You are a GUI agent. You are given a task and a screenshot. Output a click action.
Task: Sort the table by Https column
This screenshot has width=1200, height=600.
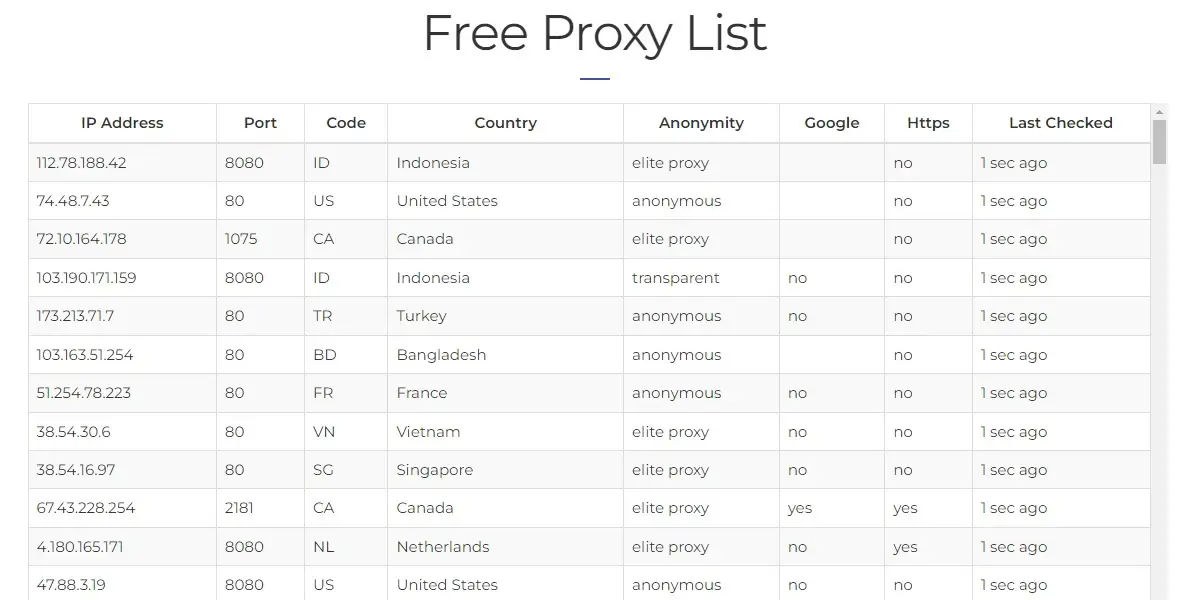pyautogui.click(x=928, y=122)
